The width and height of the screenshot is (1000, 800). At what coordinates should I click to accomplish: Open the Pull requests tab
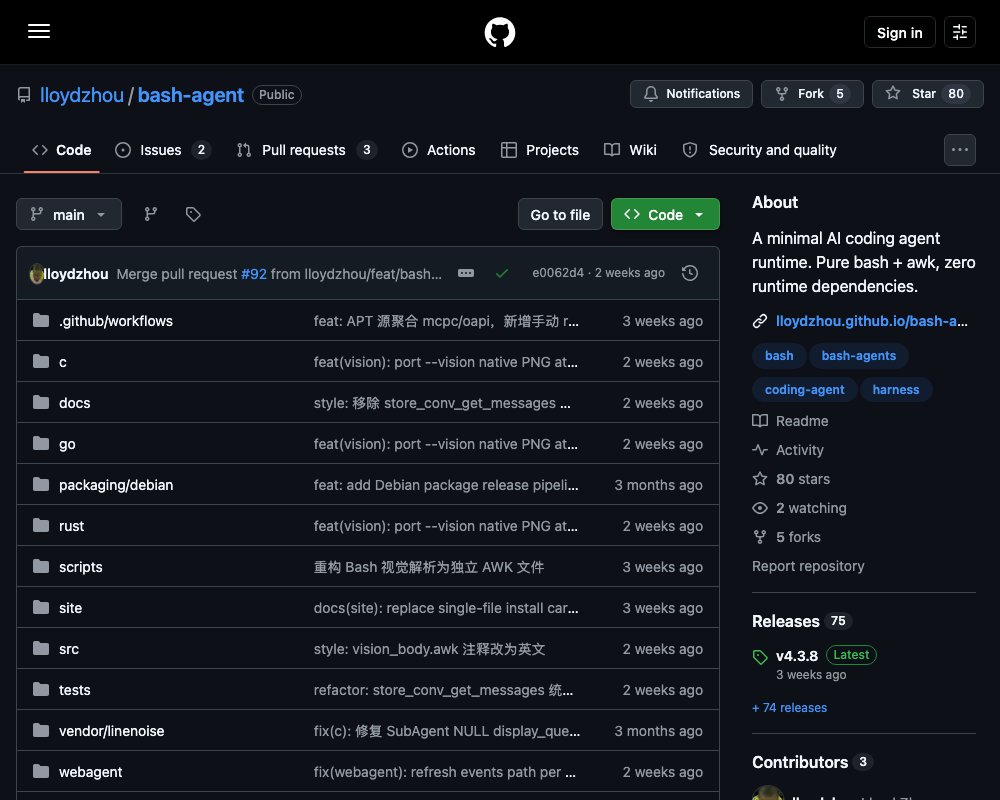(x=306, y=150)
